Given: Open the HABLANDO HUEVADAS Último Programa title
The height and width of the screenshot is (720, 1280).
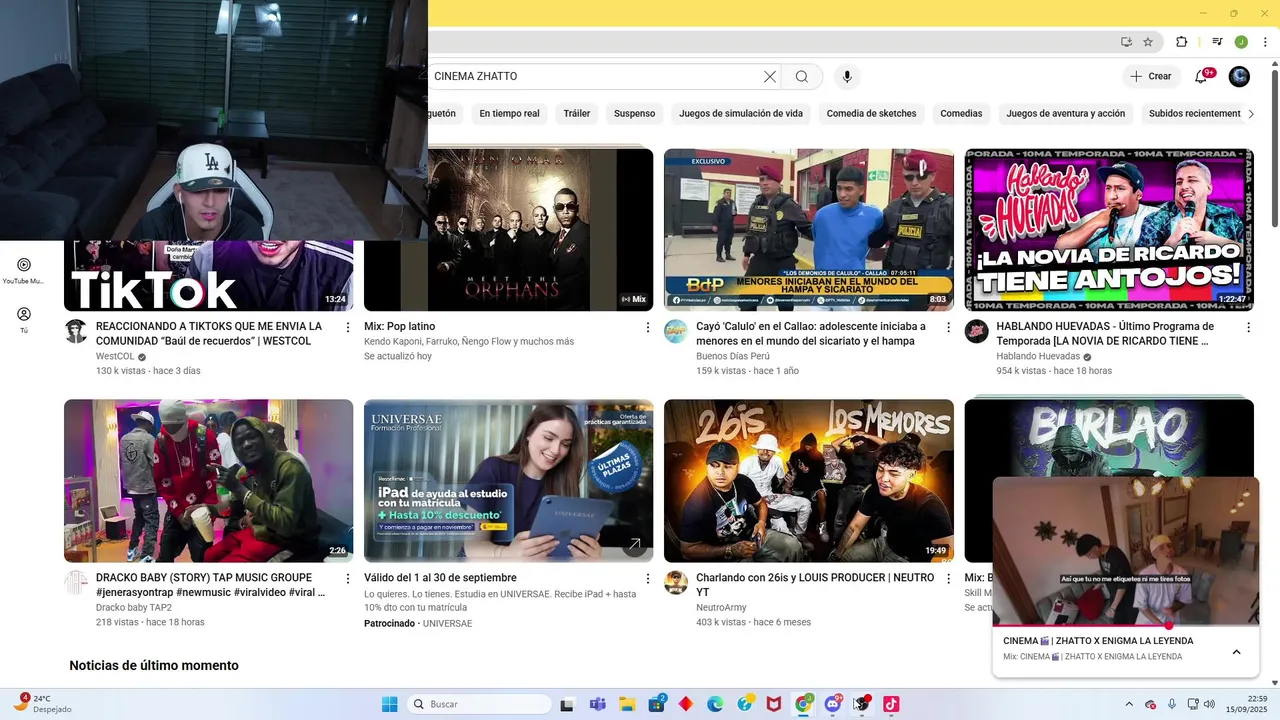Looking at the screenshot, I should 1105,333.
